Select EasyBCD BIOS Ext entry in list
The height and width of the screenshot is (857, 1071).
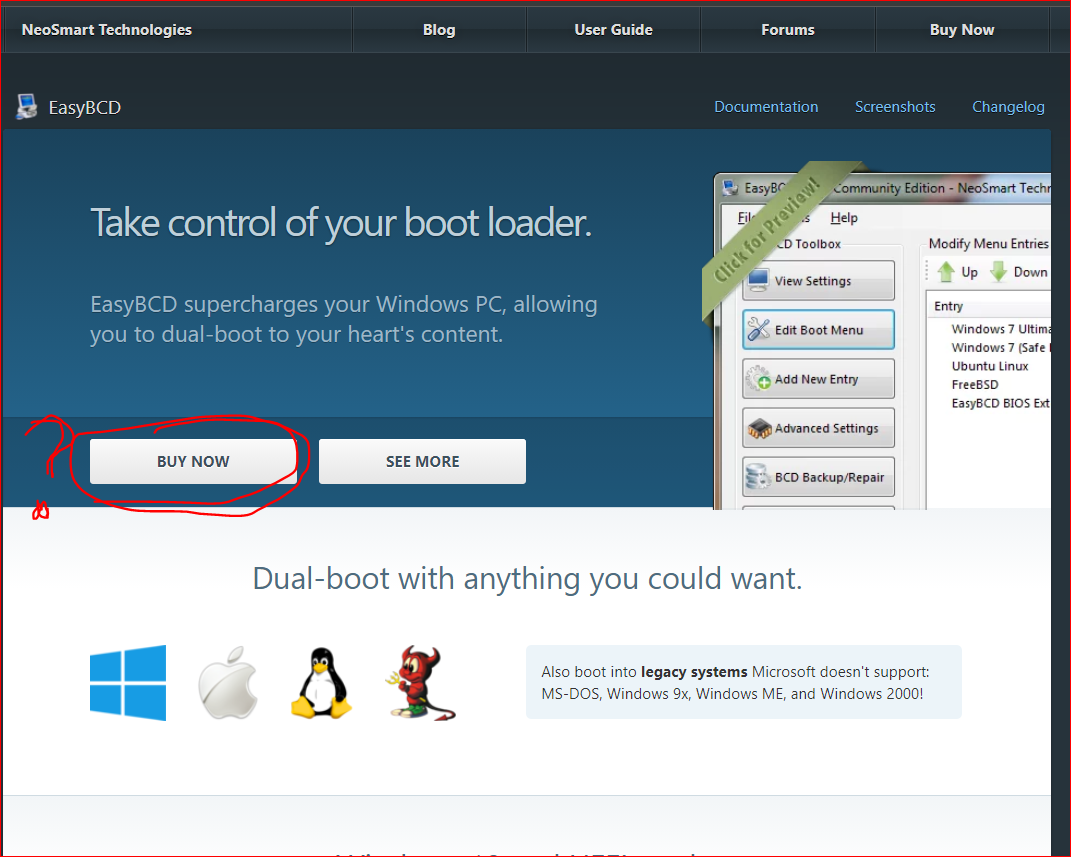1000,403
